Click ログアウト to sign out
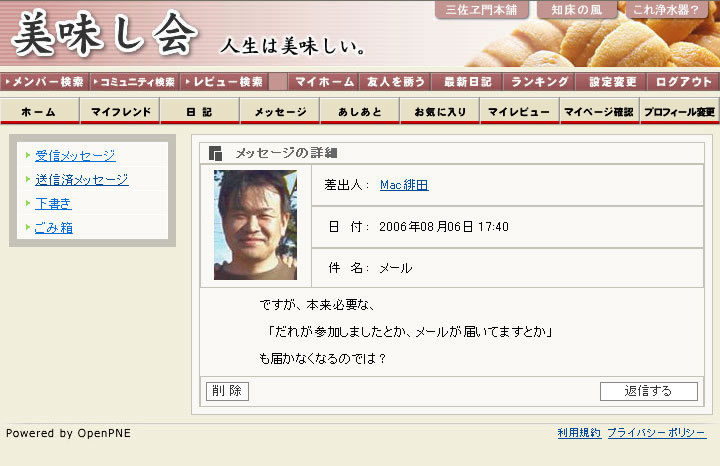The image size is (720, 466). click(683, 82)
